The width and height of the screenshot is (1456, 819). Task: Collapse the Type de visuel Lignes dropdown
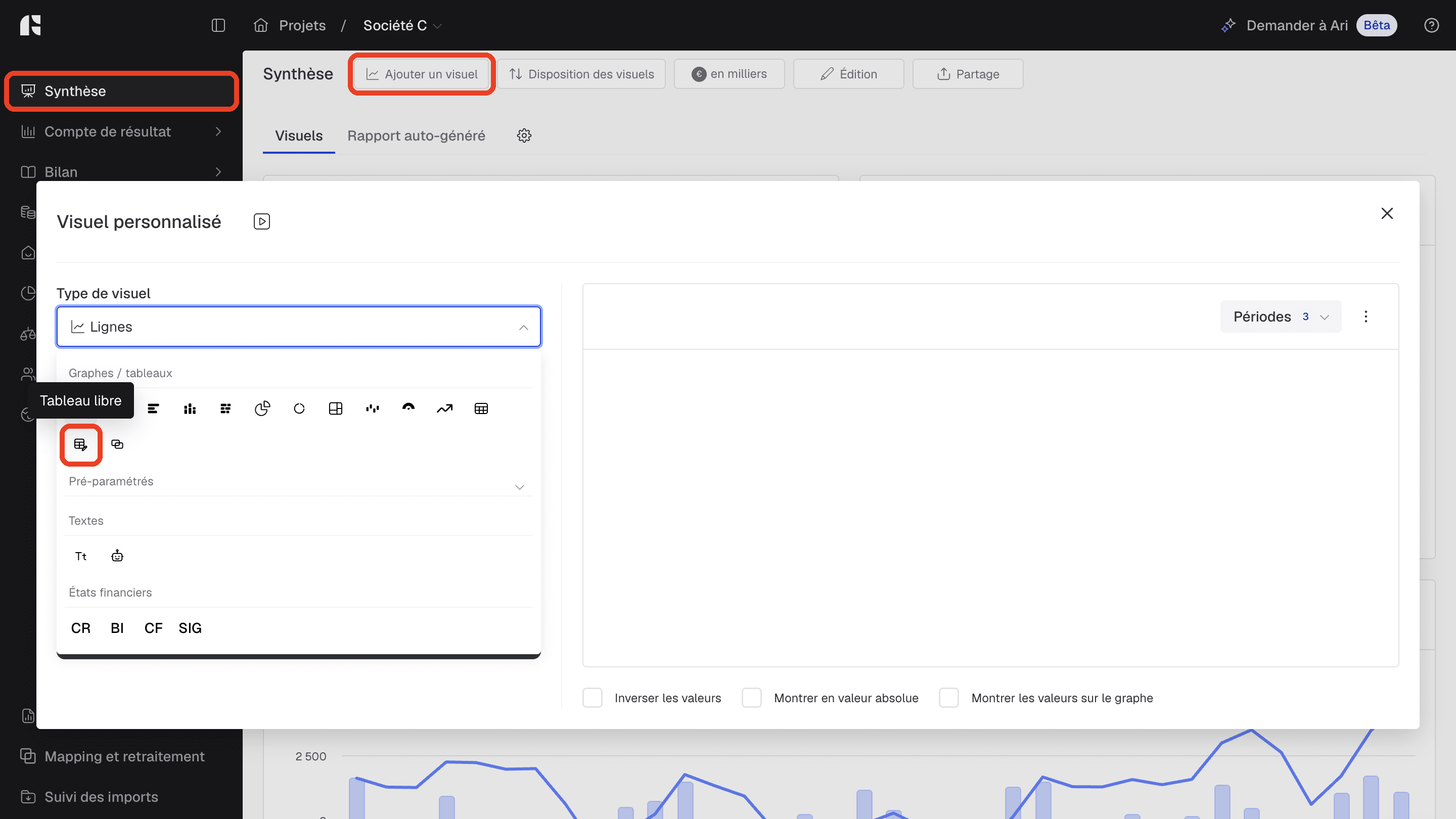coord(299,327)
